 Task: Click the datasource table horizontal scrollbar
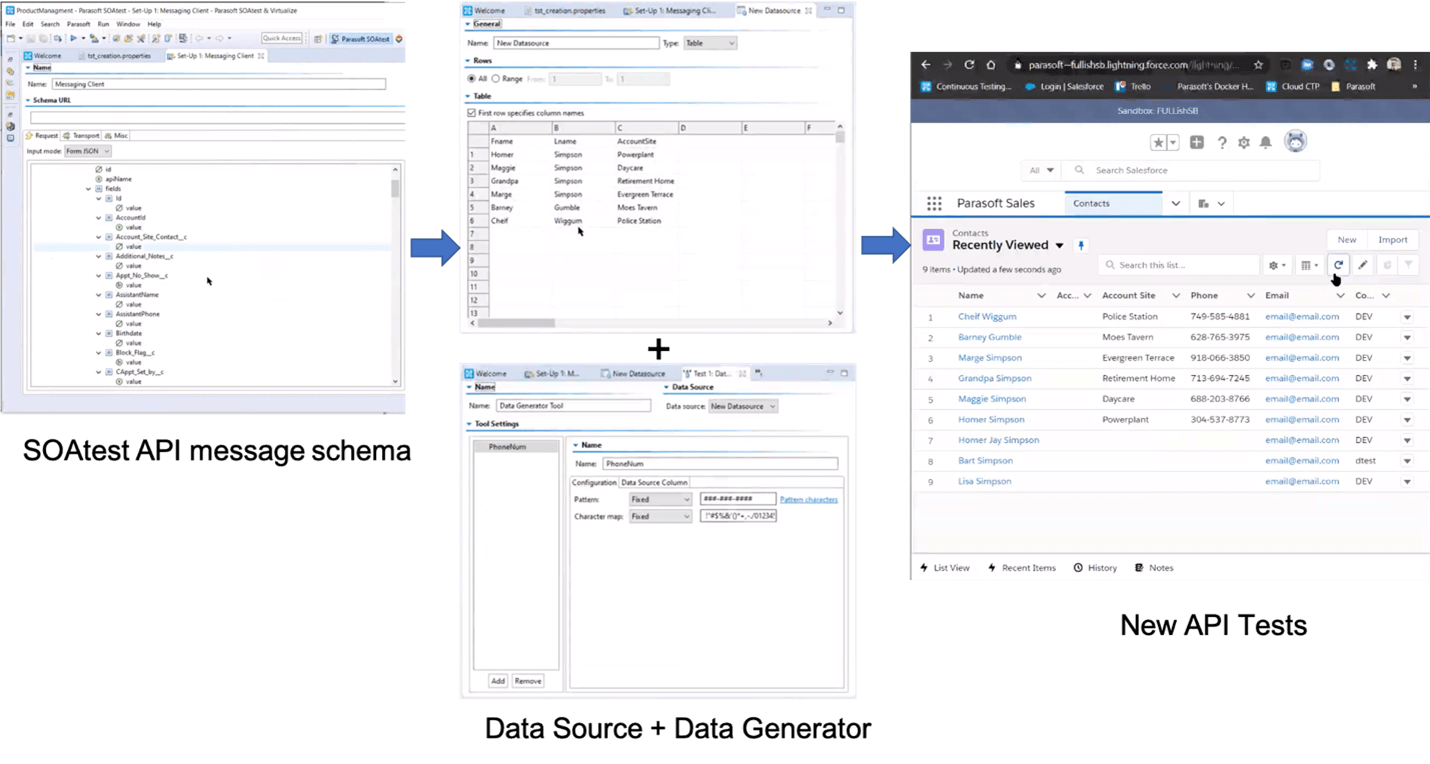[x=516, y=323]
